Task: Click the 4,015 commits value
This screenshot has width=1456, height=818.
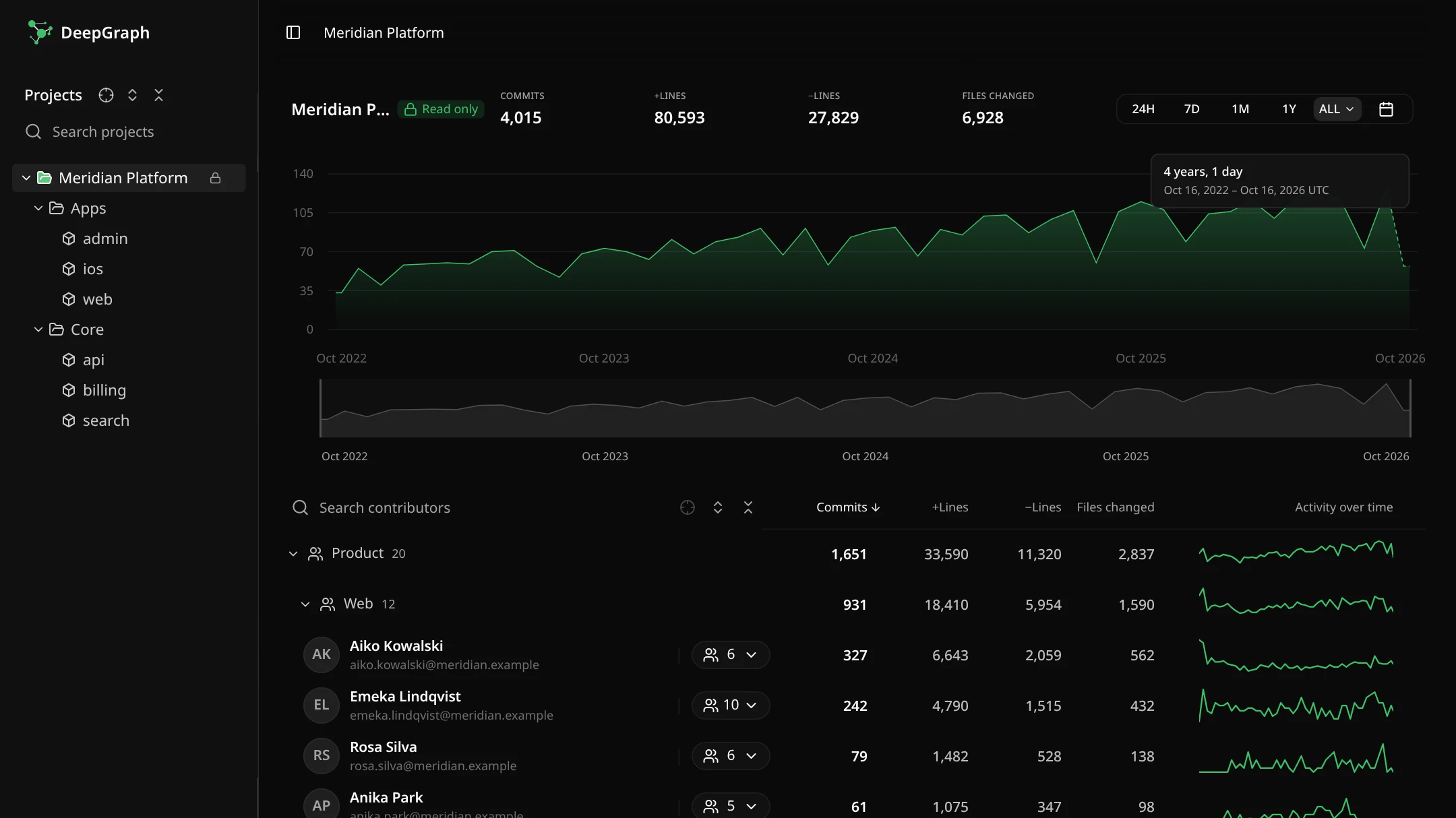Action: [521, 118]
